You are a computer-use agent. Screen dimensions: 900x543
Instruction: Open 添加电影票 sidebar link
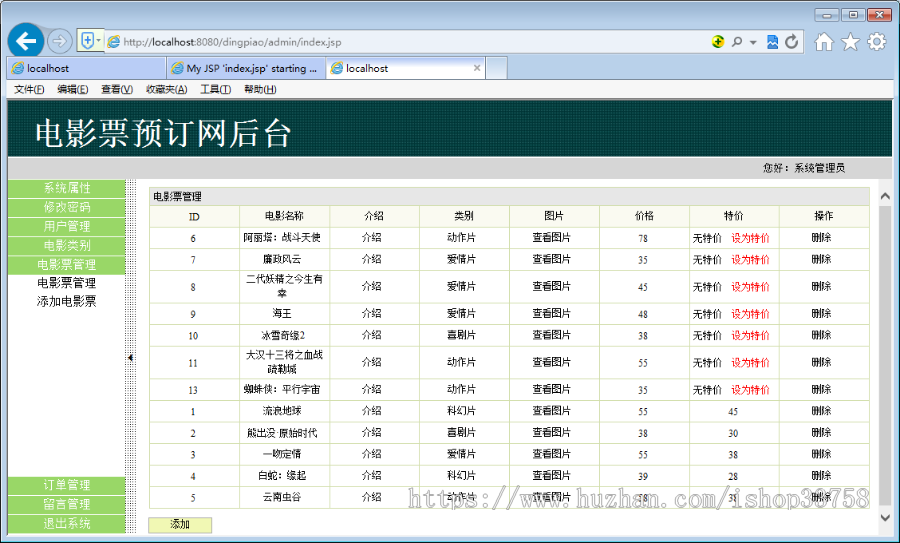[67, 301]
